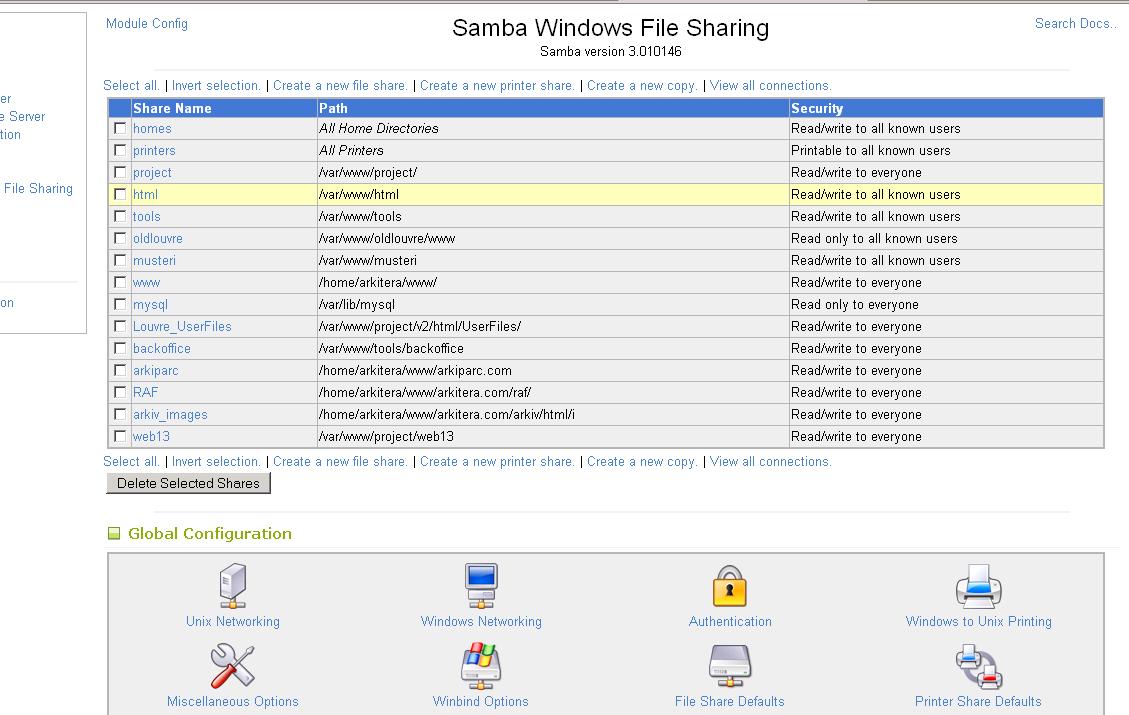Screen dimensions: 1129x715
Task: Open the printers share link
Action: click(154, 150)
